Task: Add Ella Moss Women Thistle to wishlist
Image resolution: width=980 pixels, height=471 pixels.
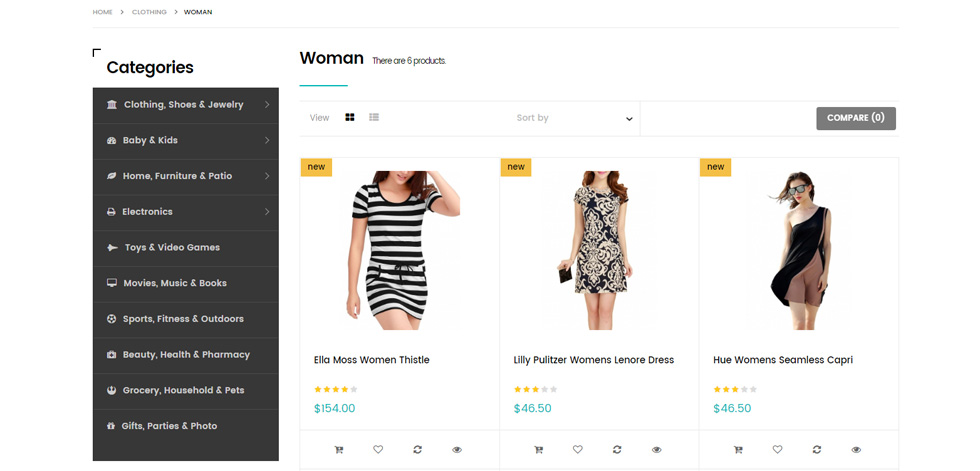Action: pos(378,449)
